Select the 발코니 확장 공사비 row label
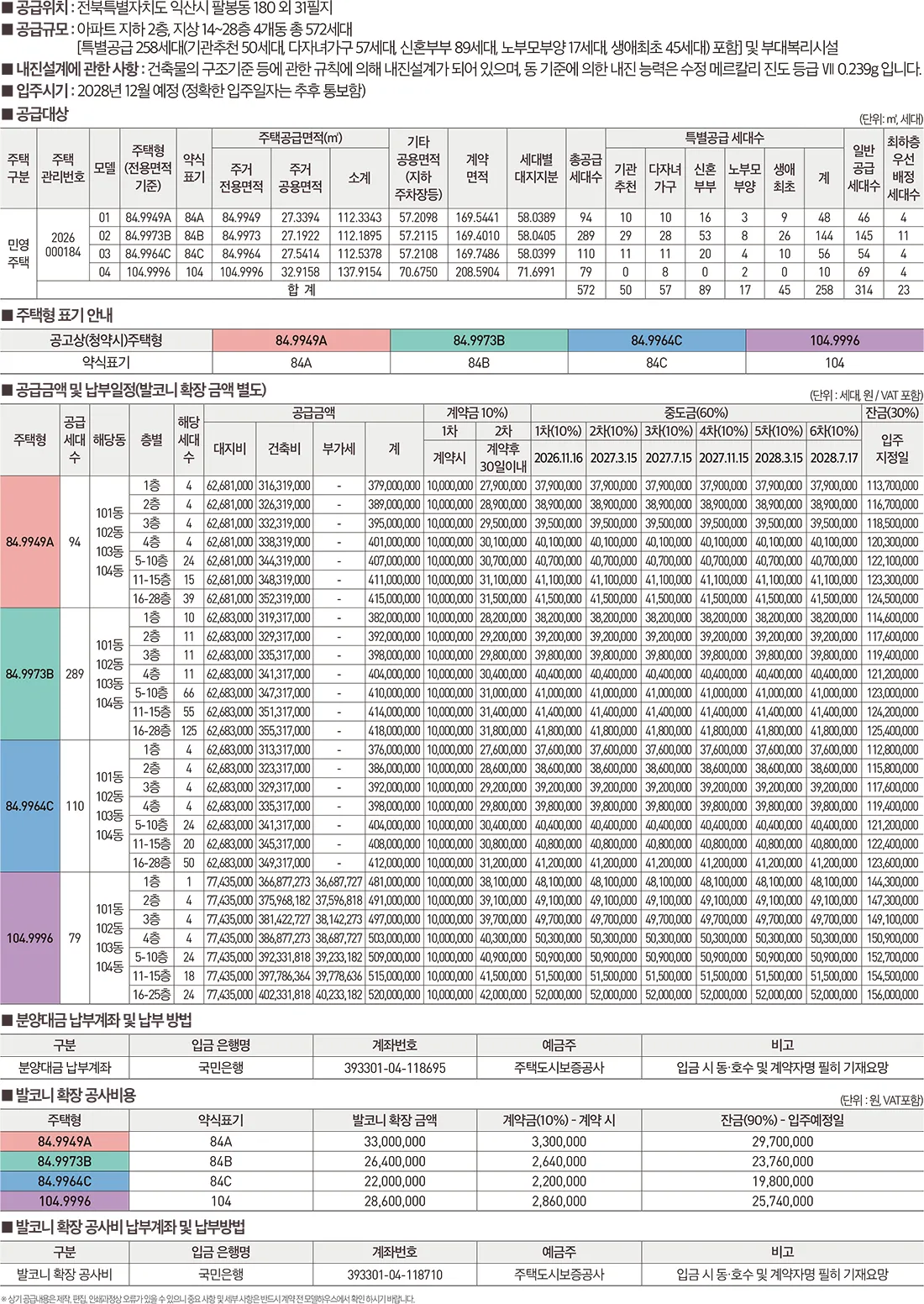The image size is (924, 1304). [x=65, y=1275]
